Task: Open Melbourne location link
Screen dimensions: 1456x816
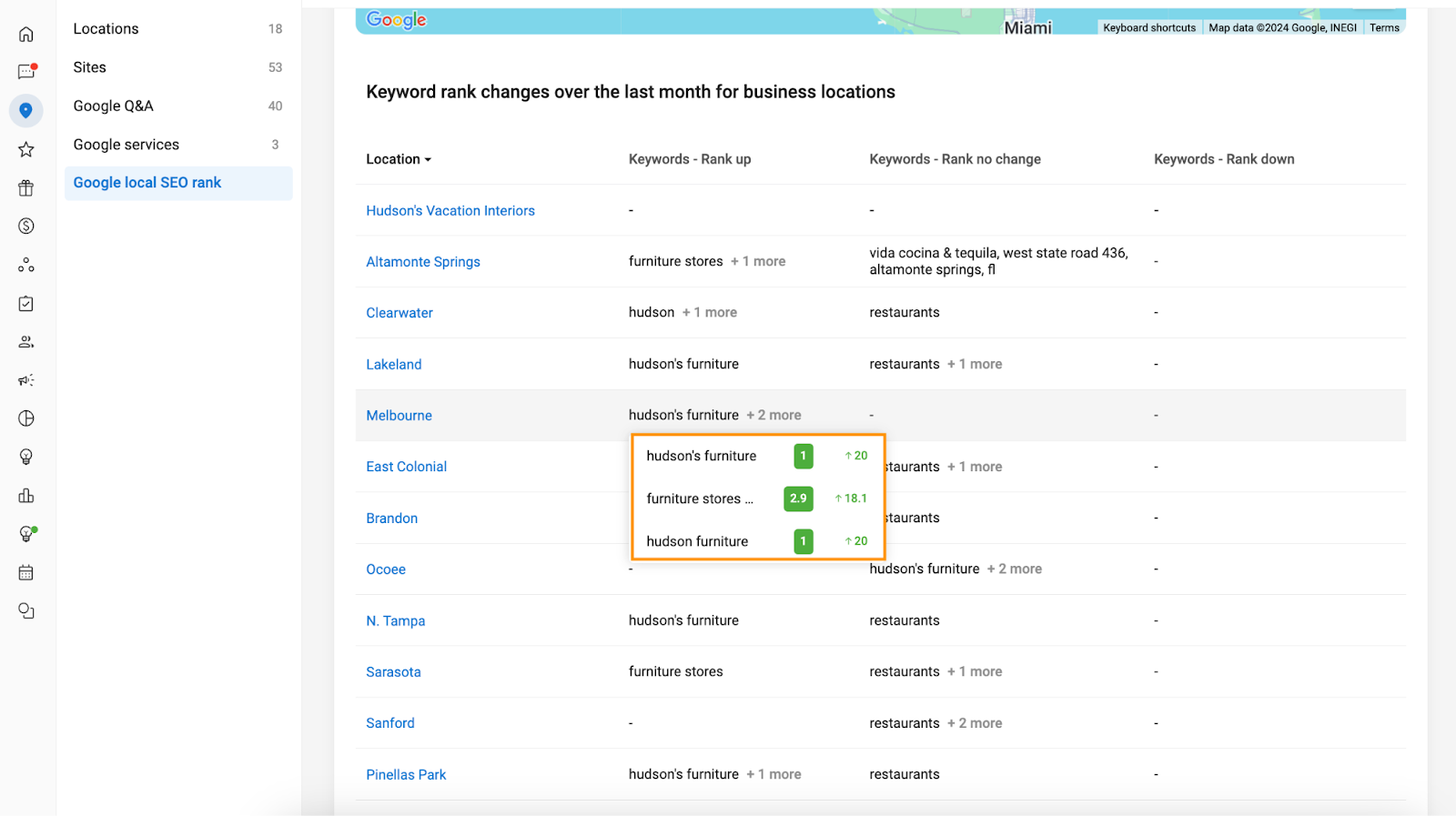Action: [399, 416]
